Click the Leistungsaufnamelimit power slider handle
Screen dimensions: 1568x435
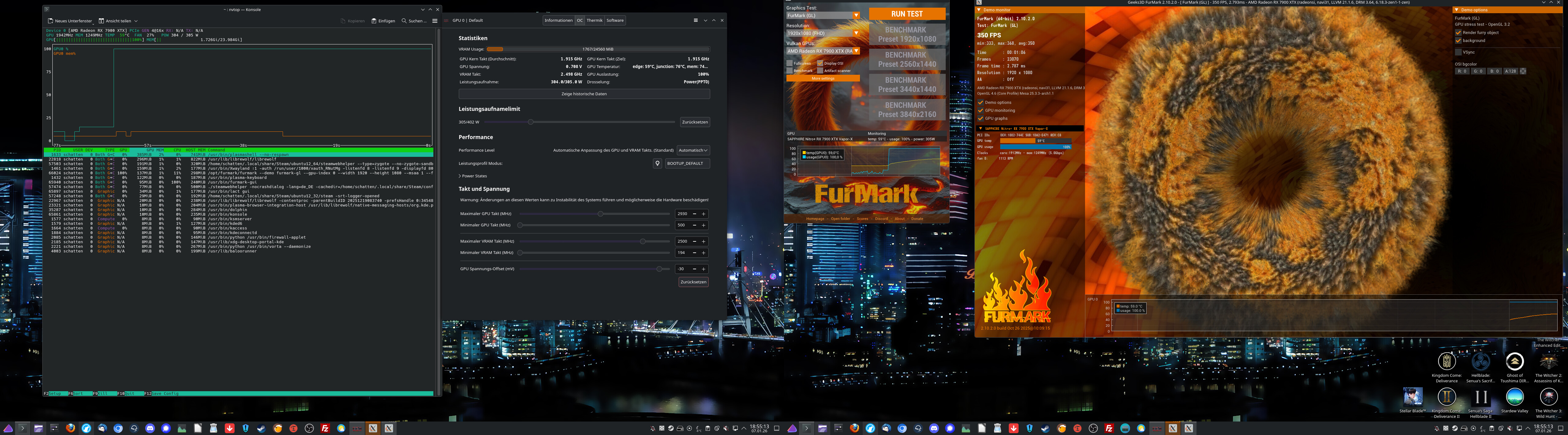[531, 122]
